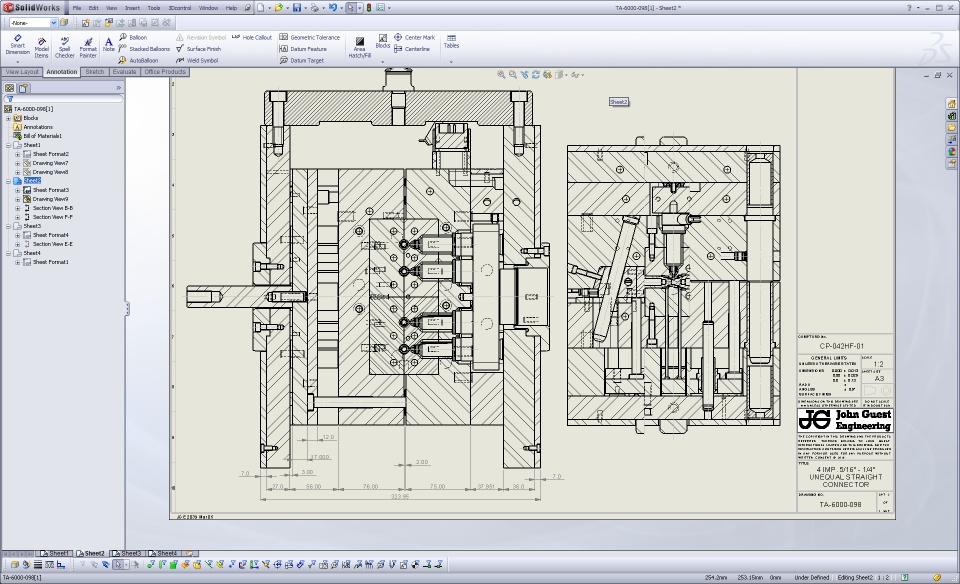Screen dimensions: 960x584
Task: Switch to the View Layout tab
Action: click(22, 72)
